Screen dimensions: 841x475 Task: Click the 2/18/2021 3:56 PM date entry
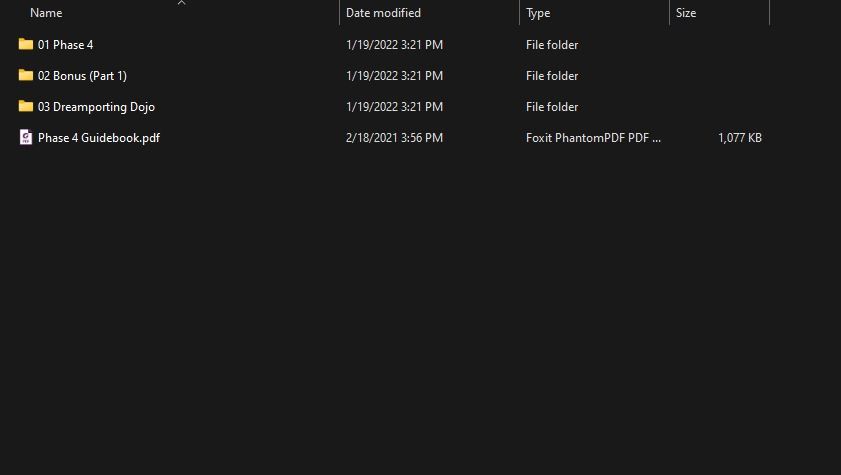(394, 138)
